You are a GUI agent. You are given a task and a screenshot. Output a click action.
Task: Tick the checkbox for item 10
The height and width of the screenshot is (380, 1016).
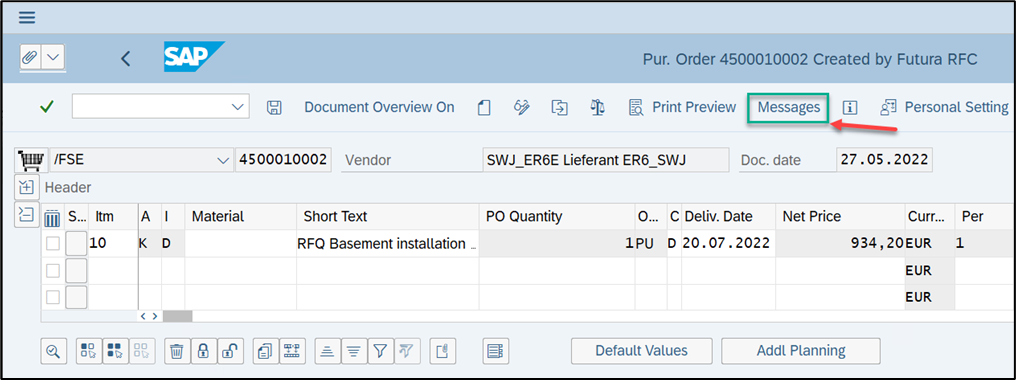click(x=52, y=244)
